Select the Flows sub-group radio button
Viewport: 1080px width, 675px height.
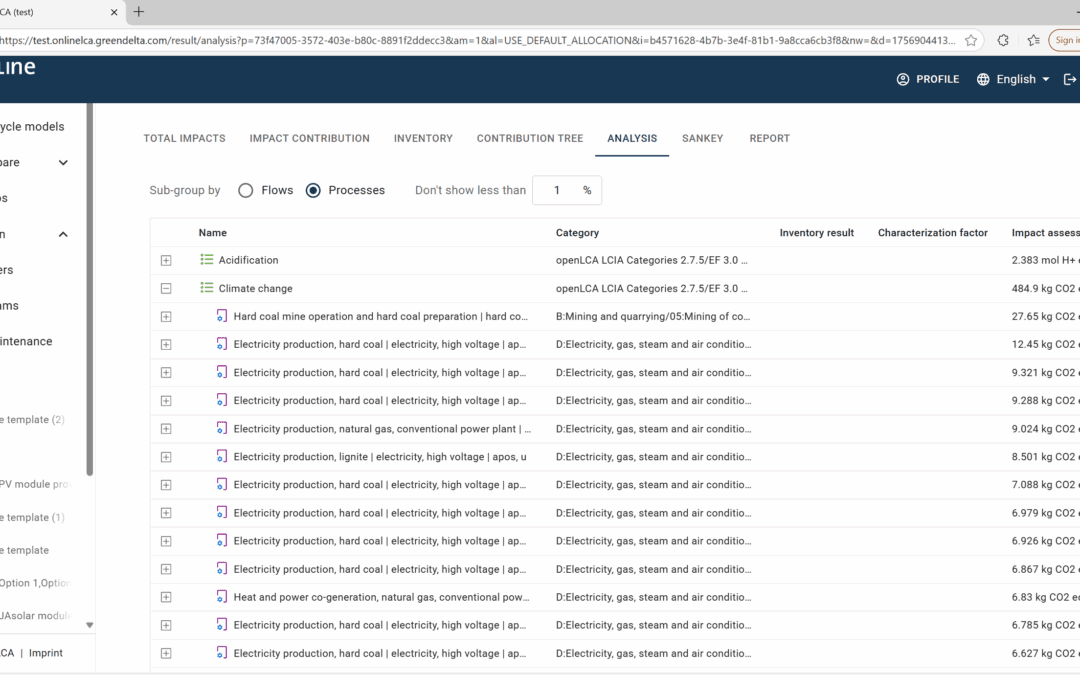click(246, 190)
